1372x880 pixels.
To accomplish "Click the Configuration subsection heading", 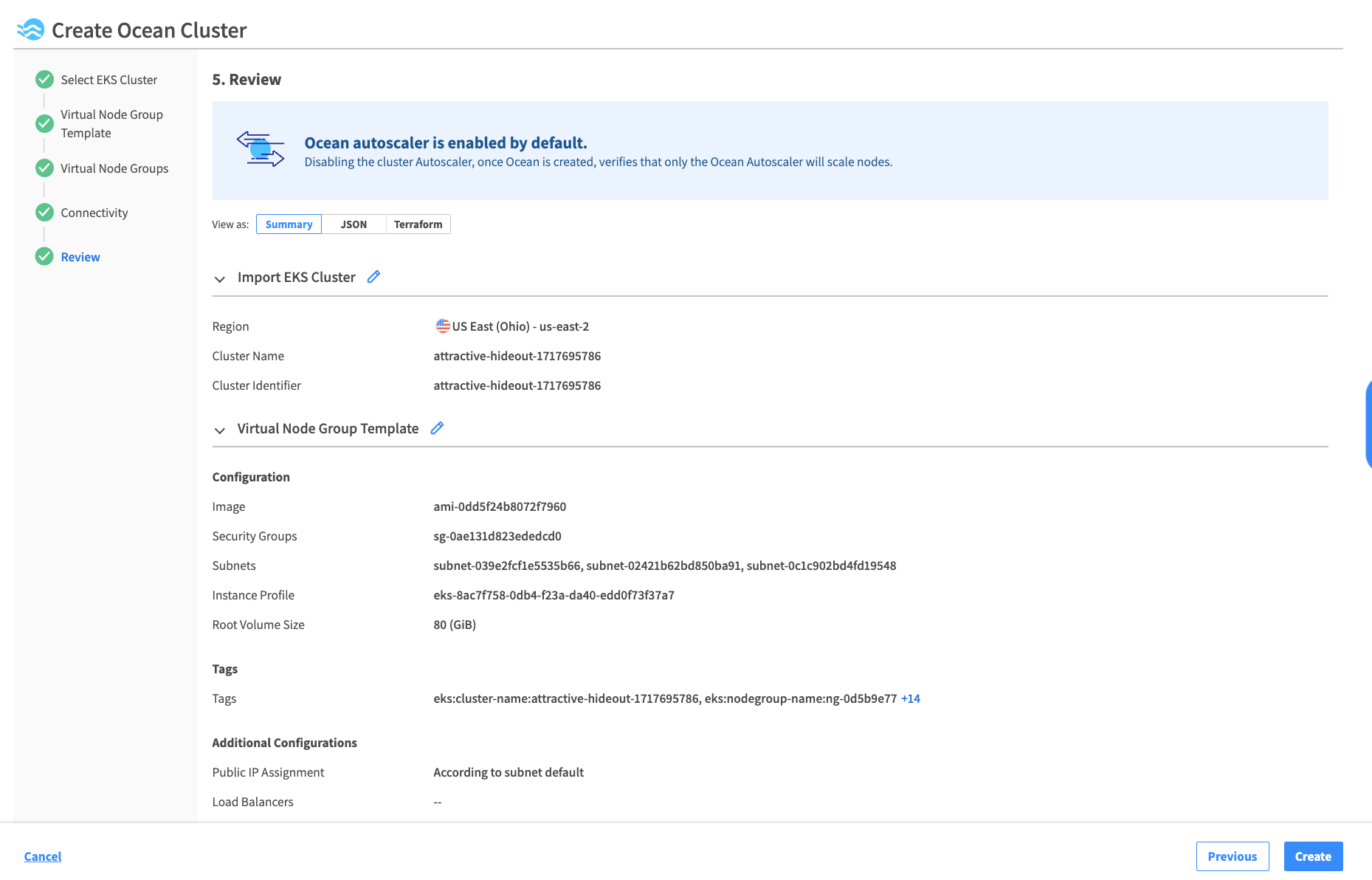I will click(251, 477).
